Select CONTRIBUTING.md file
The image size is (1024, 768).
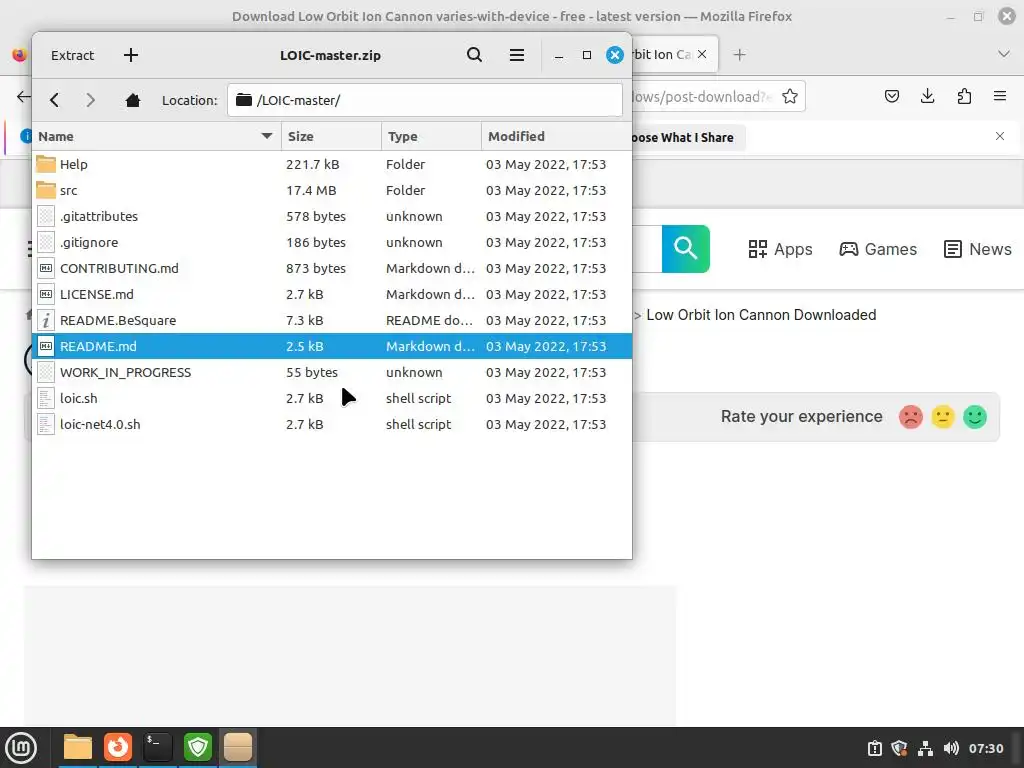point(332,268)
